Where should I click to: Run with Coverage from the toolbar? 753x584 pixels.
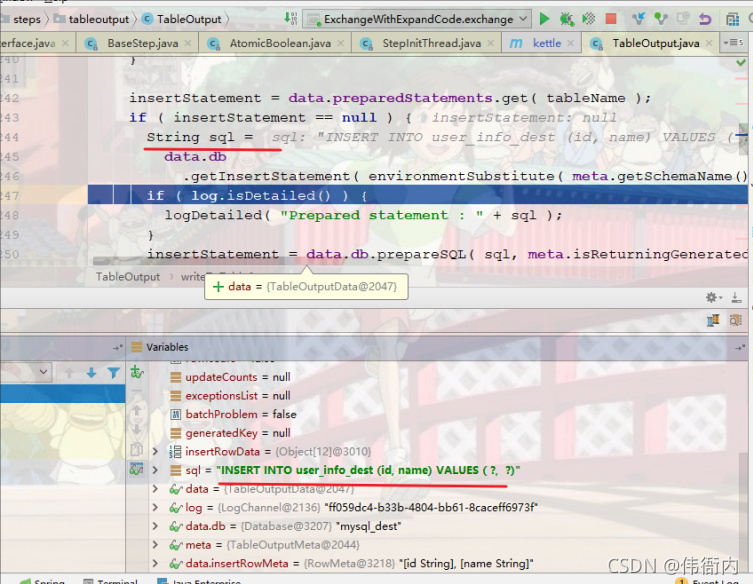click(588, 19)
